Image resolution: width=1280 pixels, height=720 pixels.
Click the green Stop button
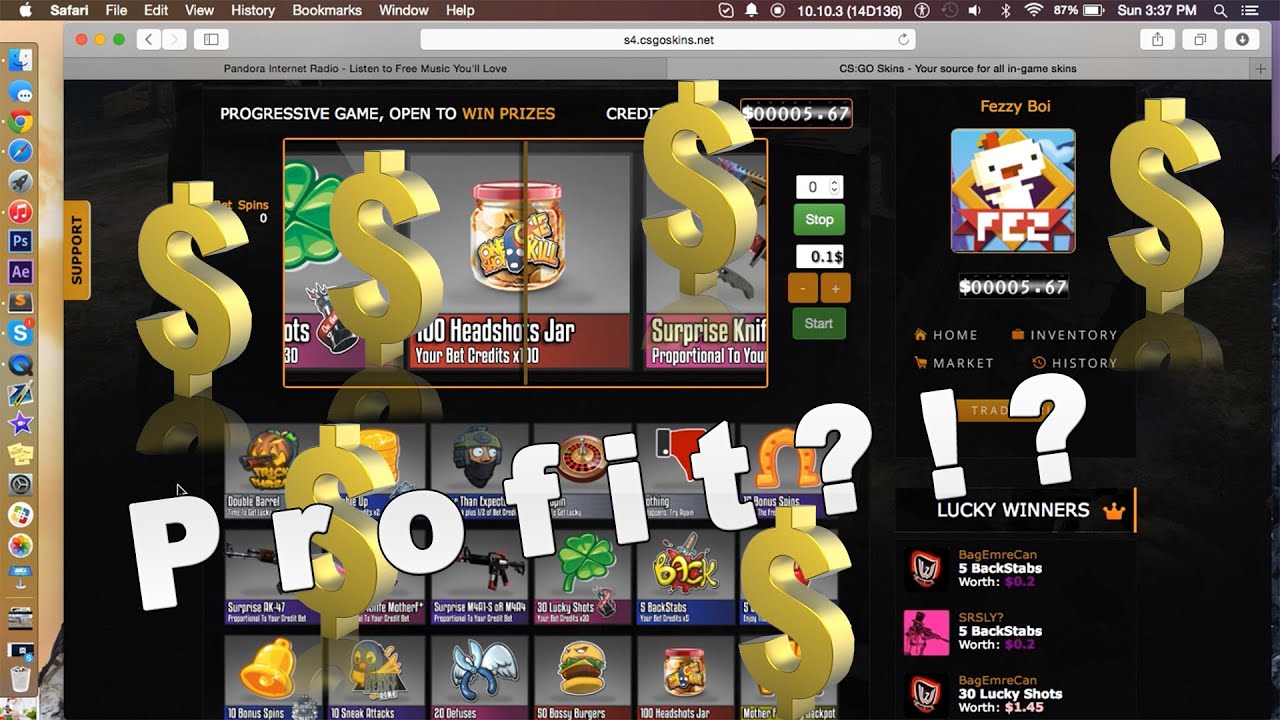tap(819, 219)
